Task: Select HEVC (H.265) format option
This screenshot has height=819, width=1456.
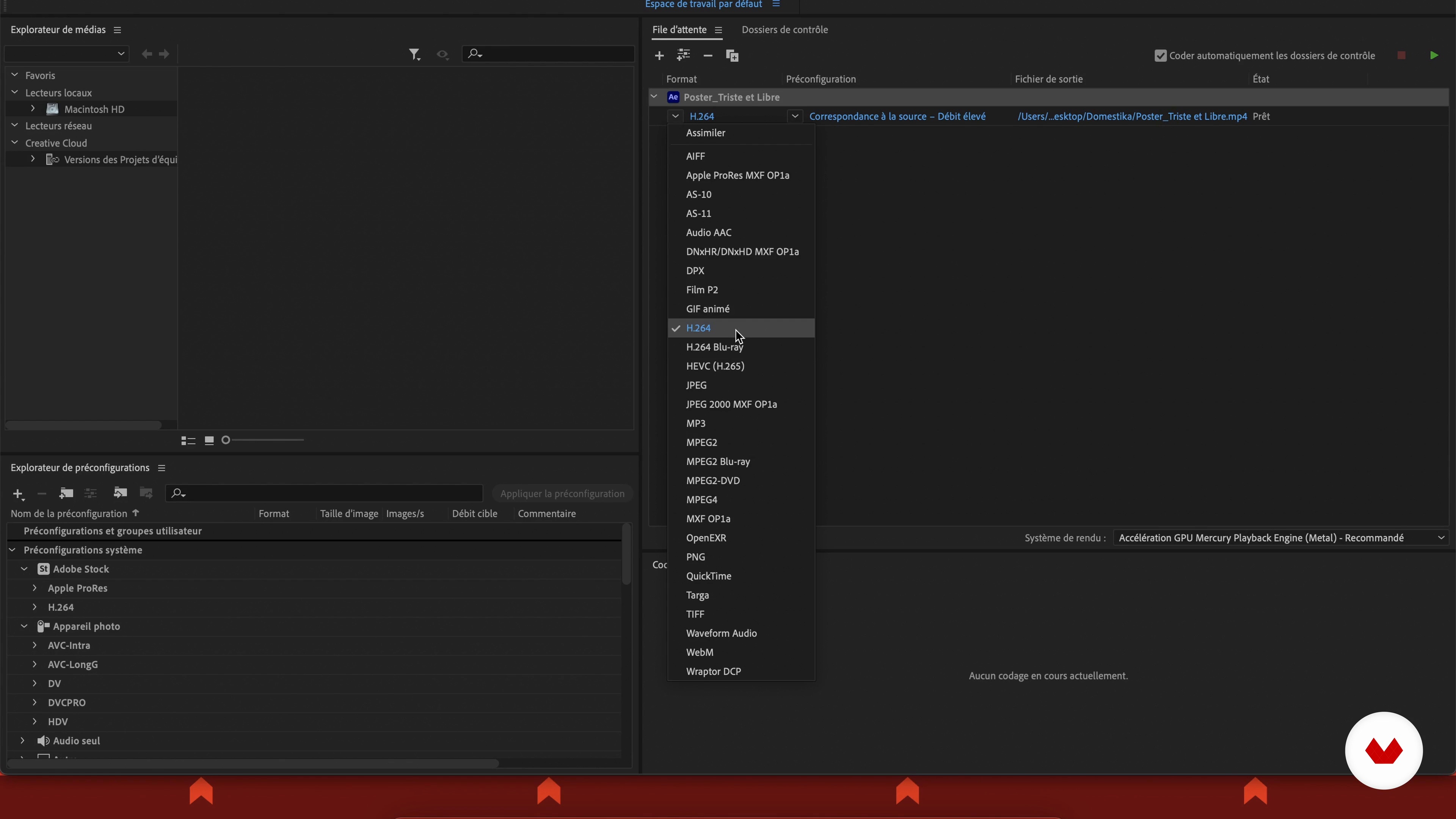Action: tap(741, 366)
